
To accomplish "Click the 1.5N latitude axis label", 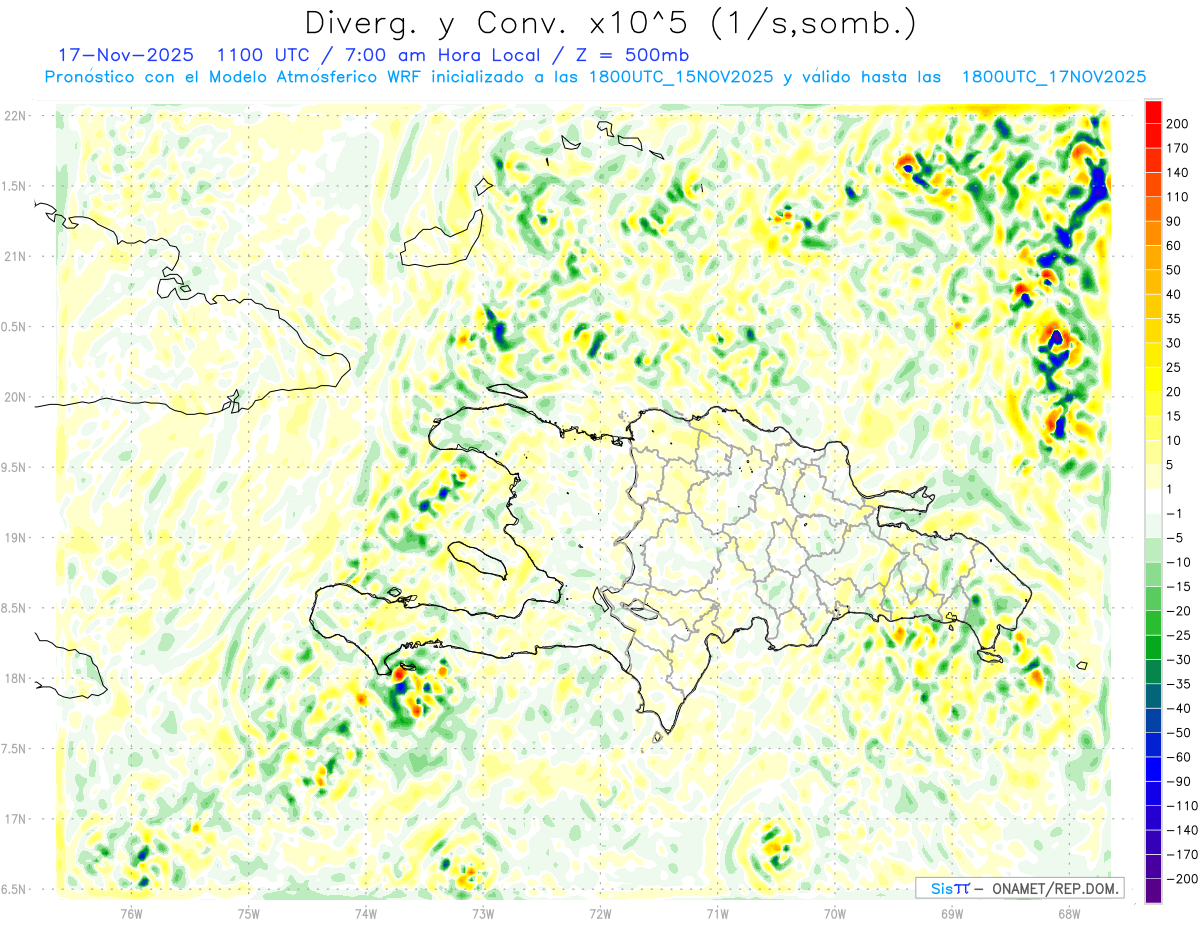I will (x=14, y=186).
